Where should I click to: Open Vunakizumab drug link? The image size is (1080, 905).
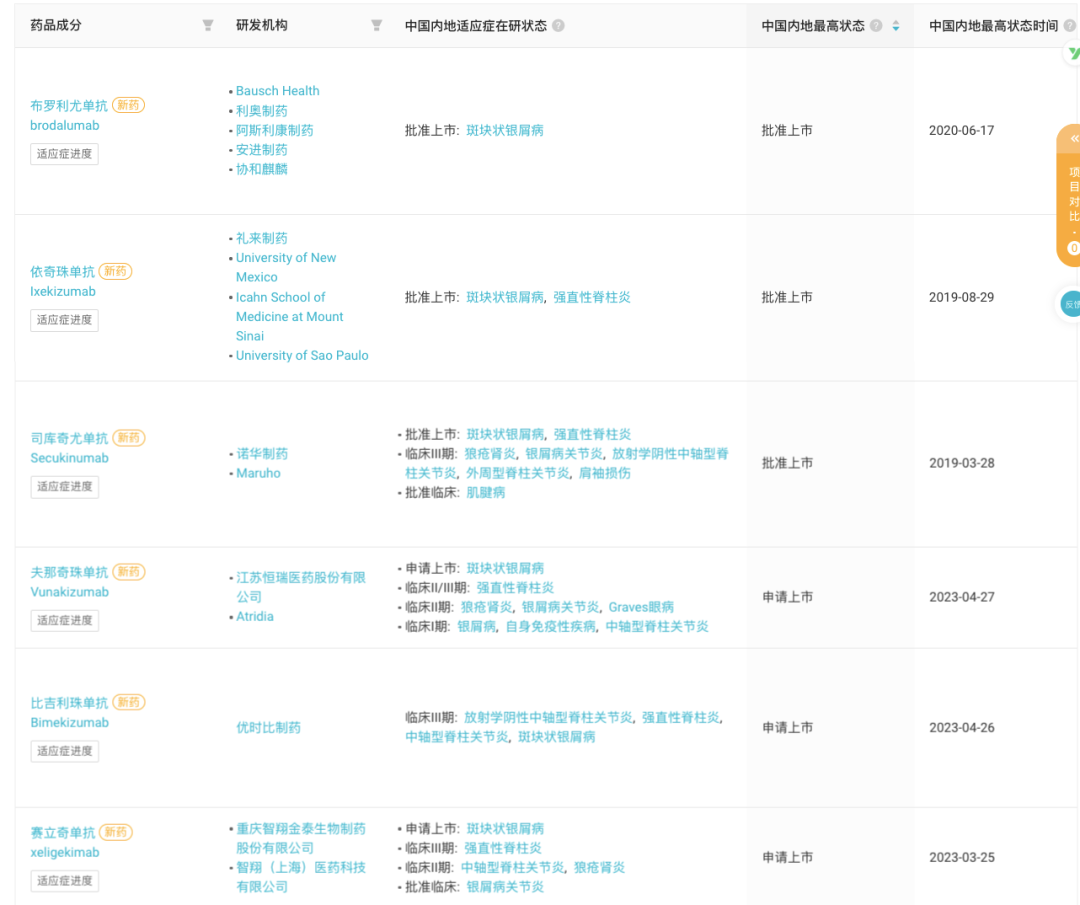(x=70, y=592)
